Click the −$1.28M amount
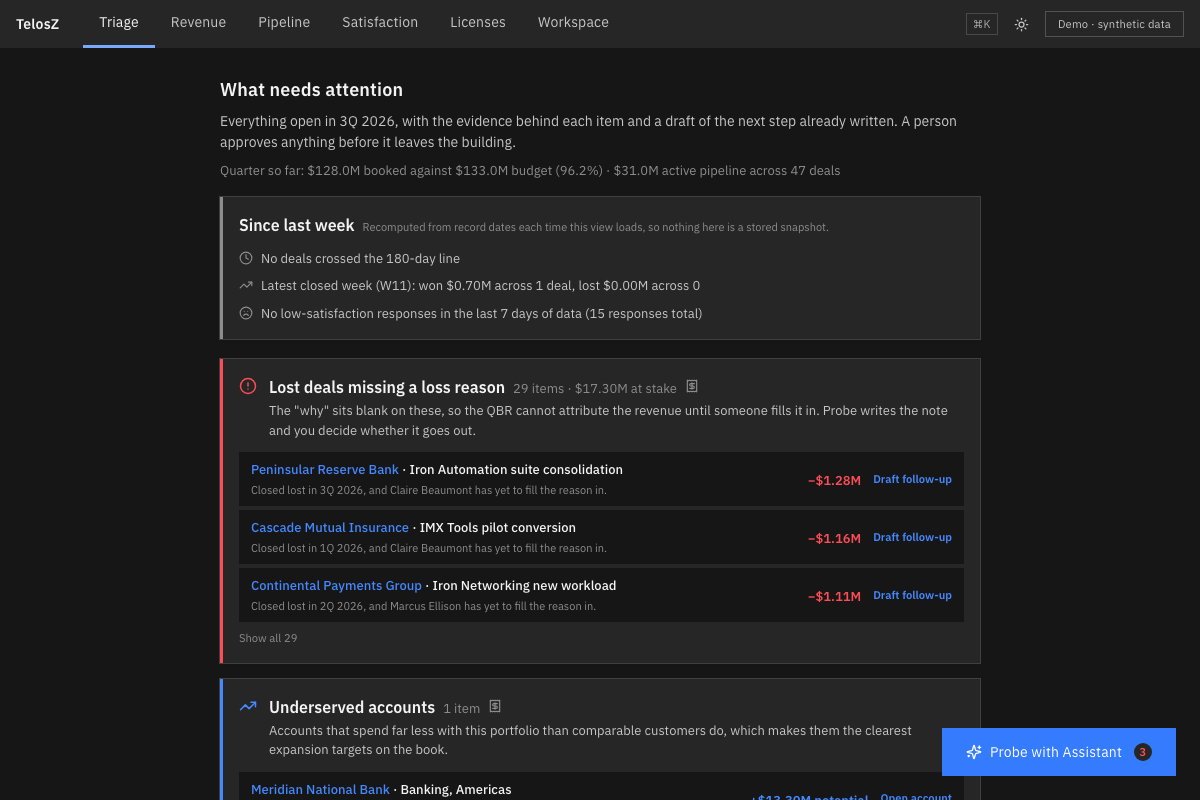The width and height of the screenshot is (1200, 800). click(x=834, y=480)
